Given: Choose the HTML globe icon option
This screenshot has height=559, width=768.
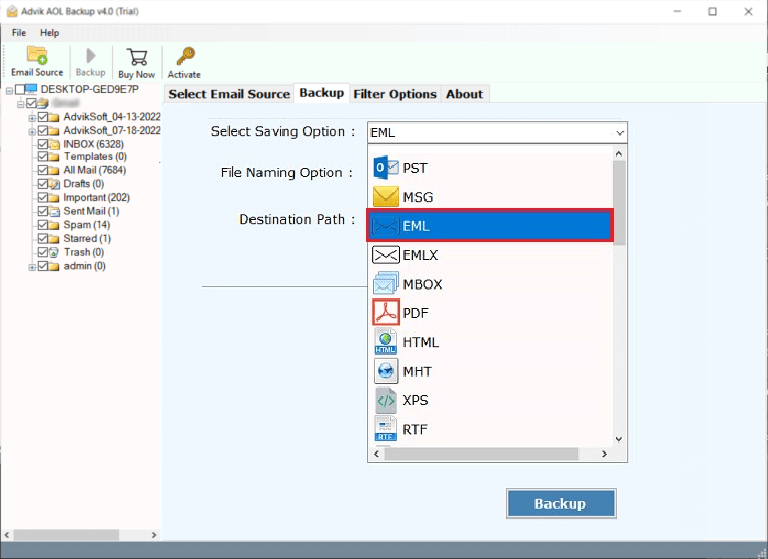Looking at the screenshot, I should [x=385, y=341].
